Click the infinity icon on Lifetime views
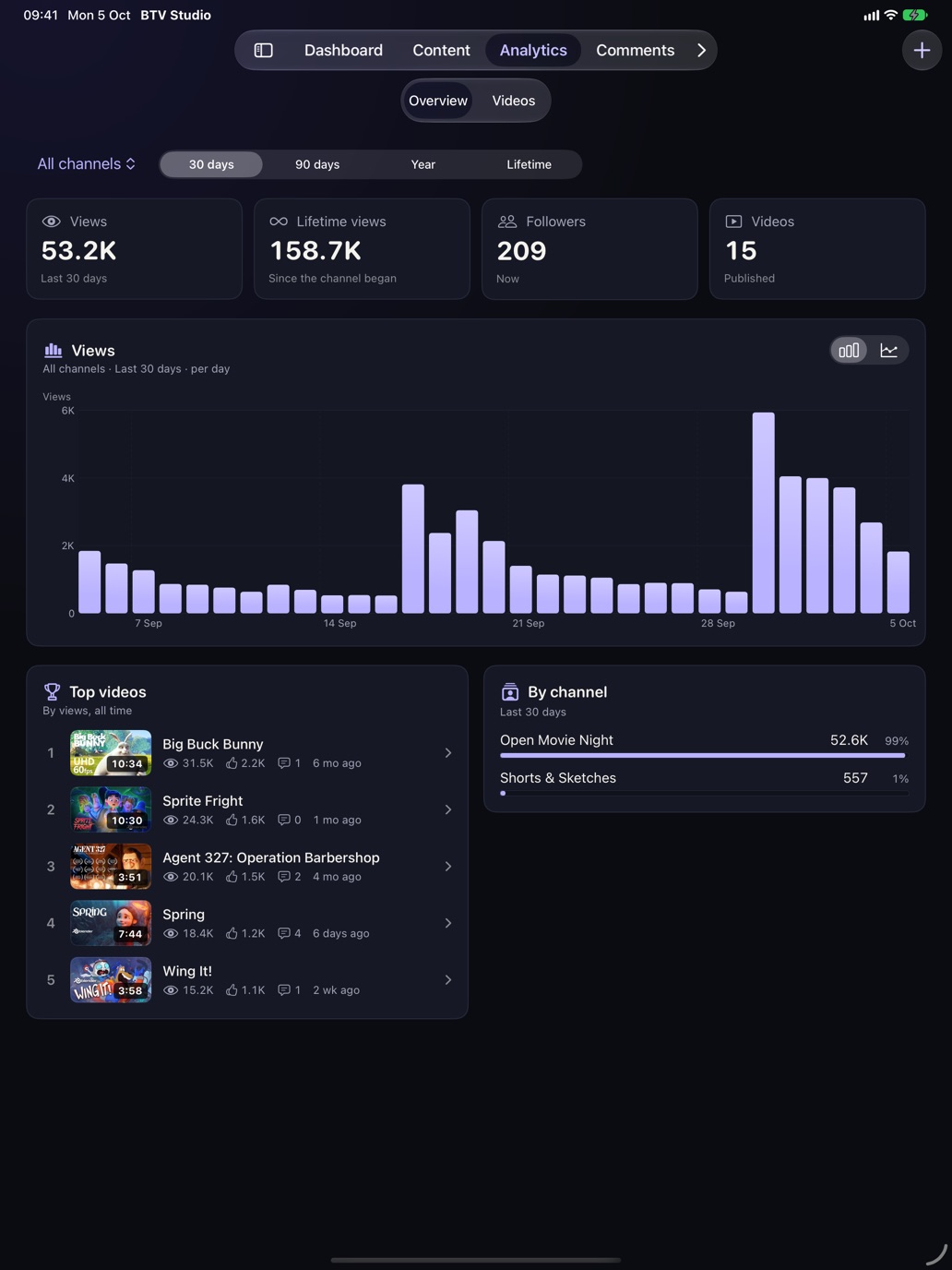Viewport: 952px width, 1270px height. coord(279,222)
